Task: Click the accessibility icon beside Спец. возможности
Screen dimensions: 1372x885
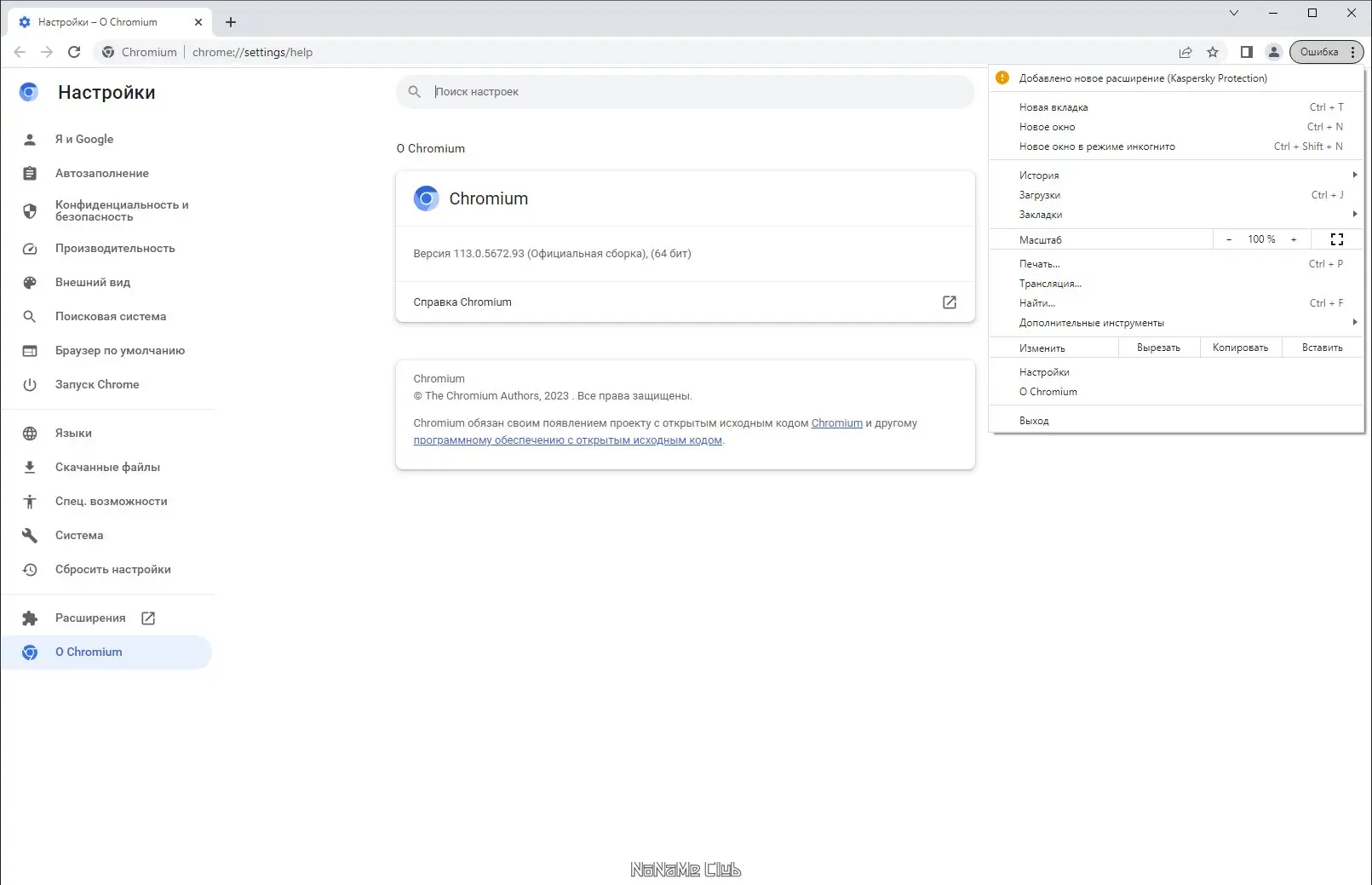Action: click(30, 501)
